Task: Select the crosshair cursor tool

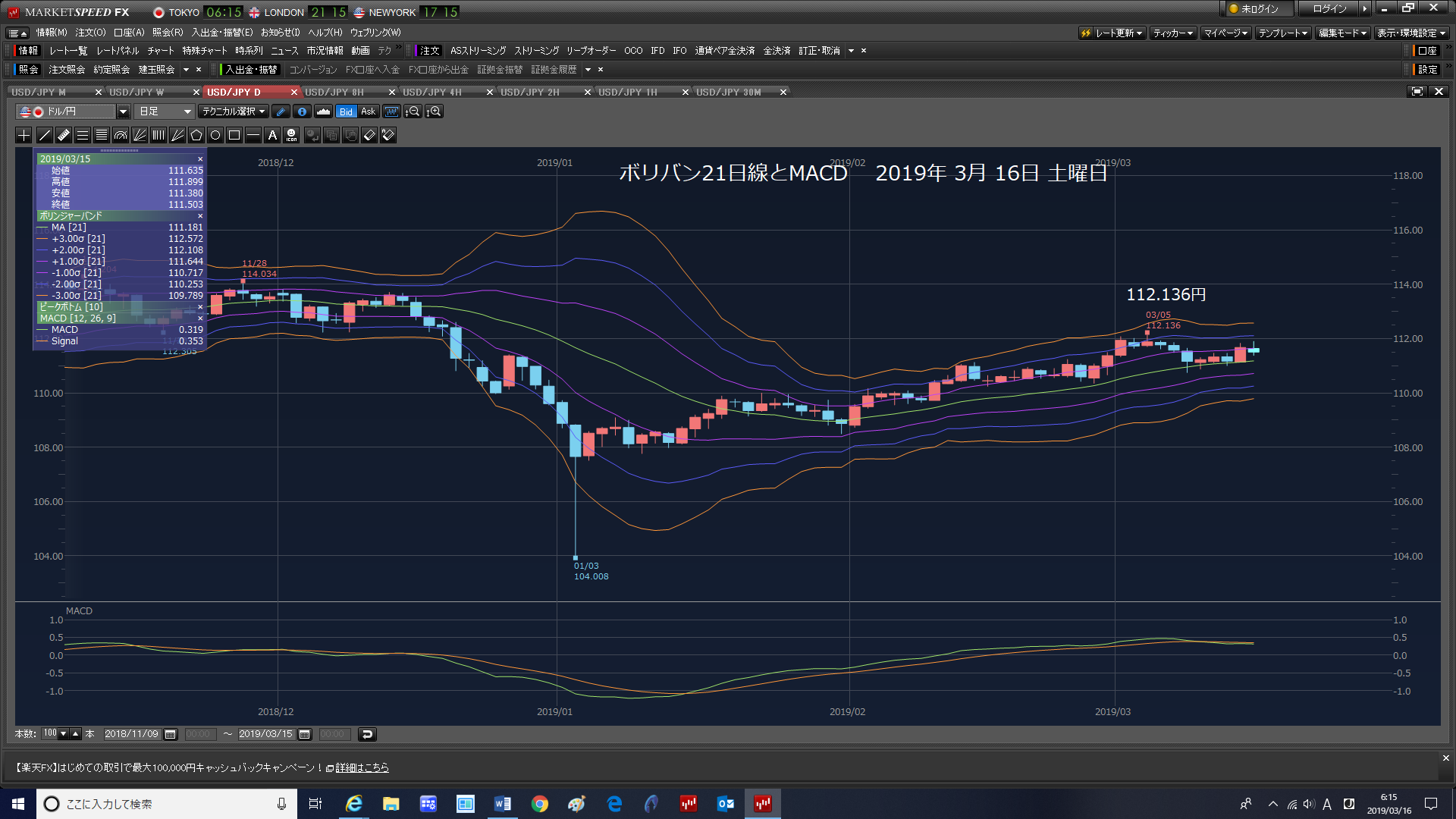Action: tap(24, 135)
